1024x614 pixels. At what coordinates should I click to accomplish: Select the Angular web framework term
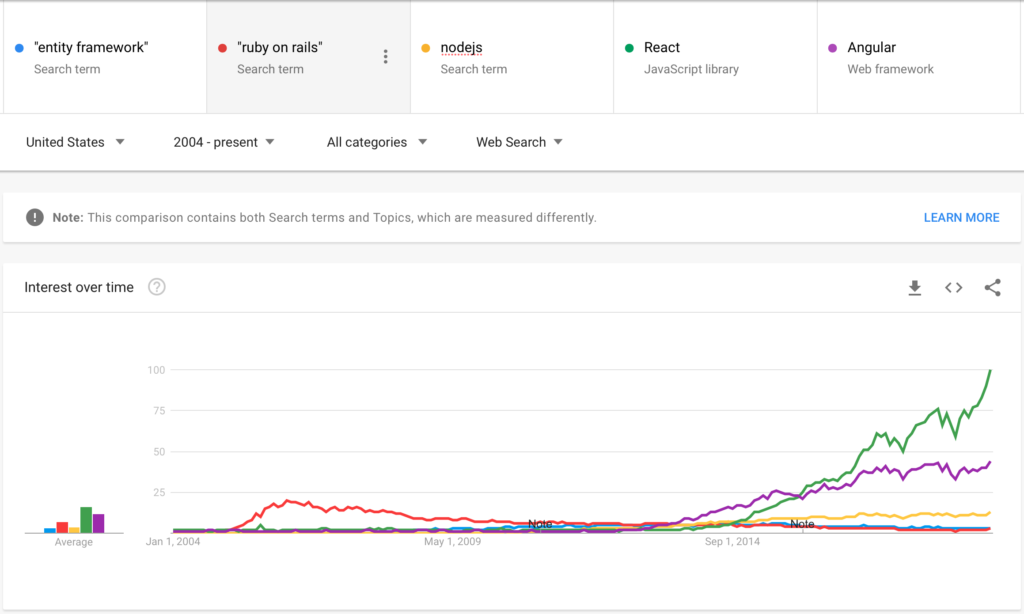pyautogui.click(x=918, y=57)
